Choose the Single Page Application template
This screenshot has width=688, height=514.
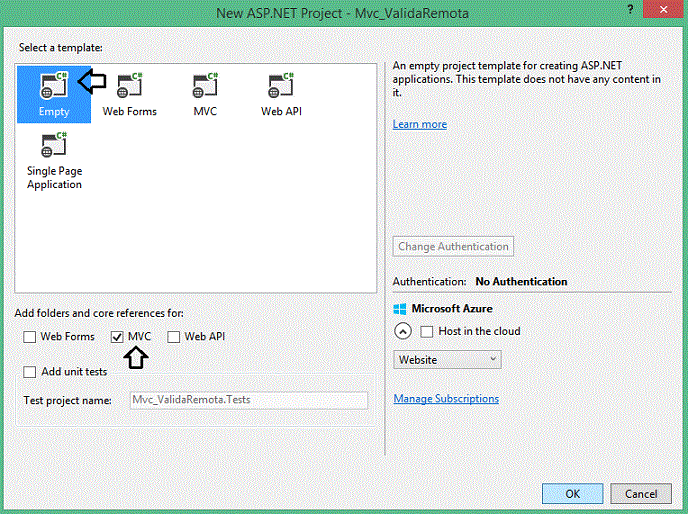pos(54,161)
